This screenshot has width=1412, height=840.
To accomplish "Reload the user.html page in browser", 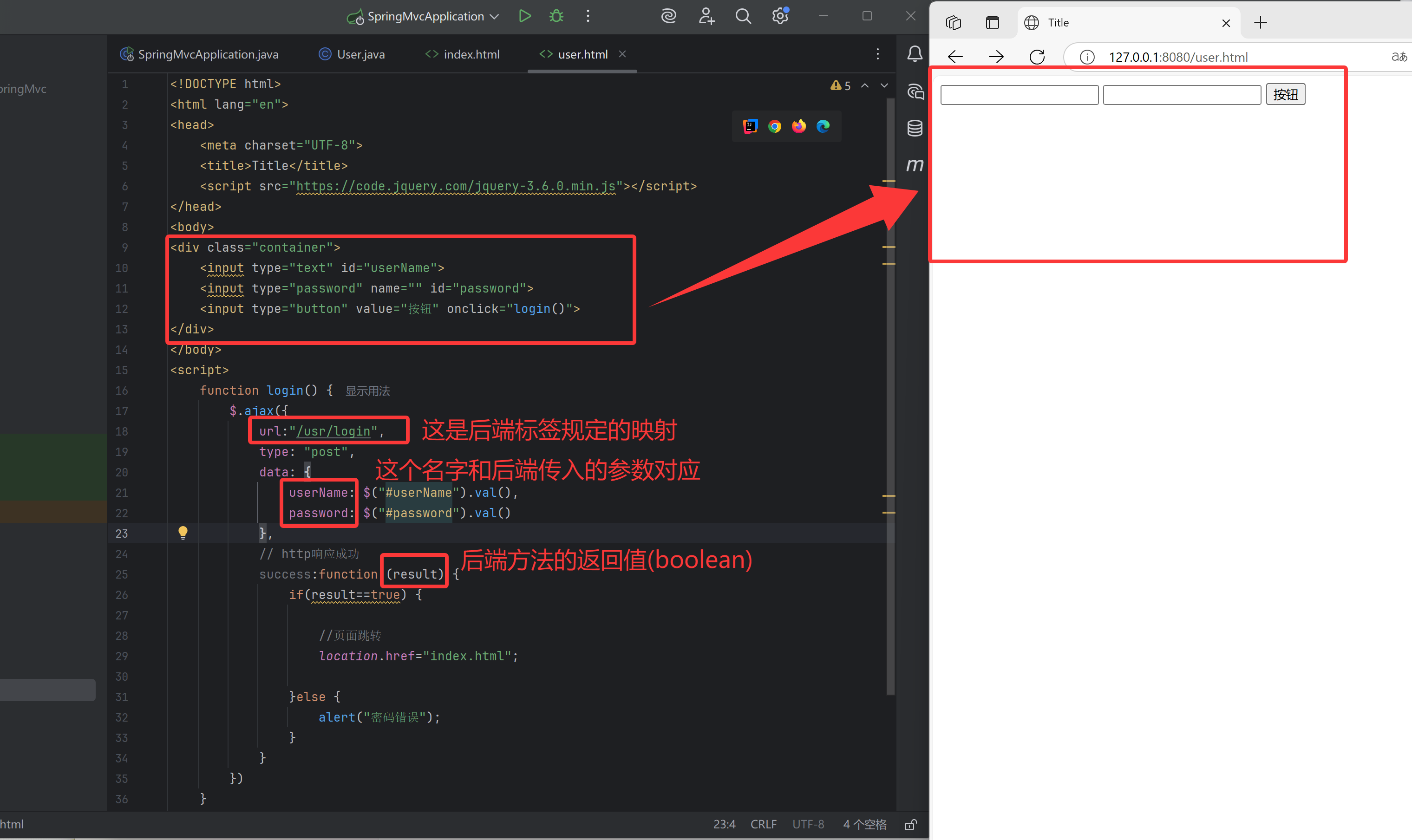I will click(1037, 57).
